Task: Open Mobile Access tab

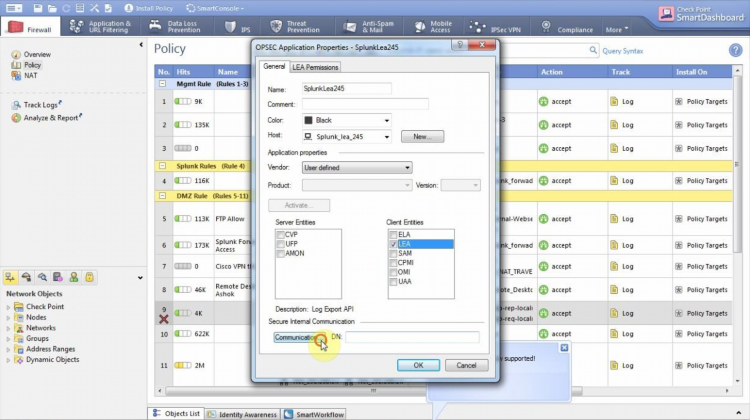Action: point(433,27)
